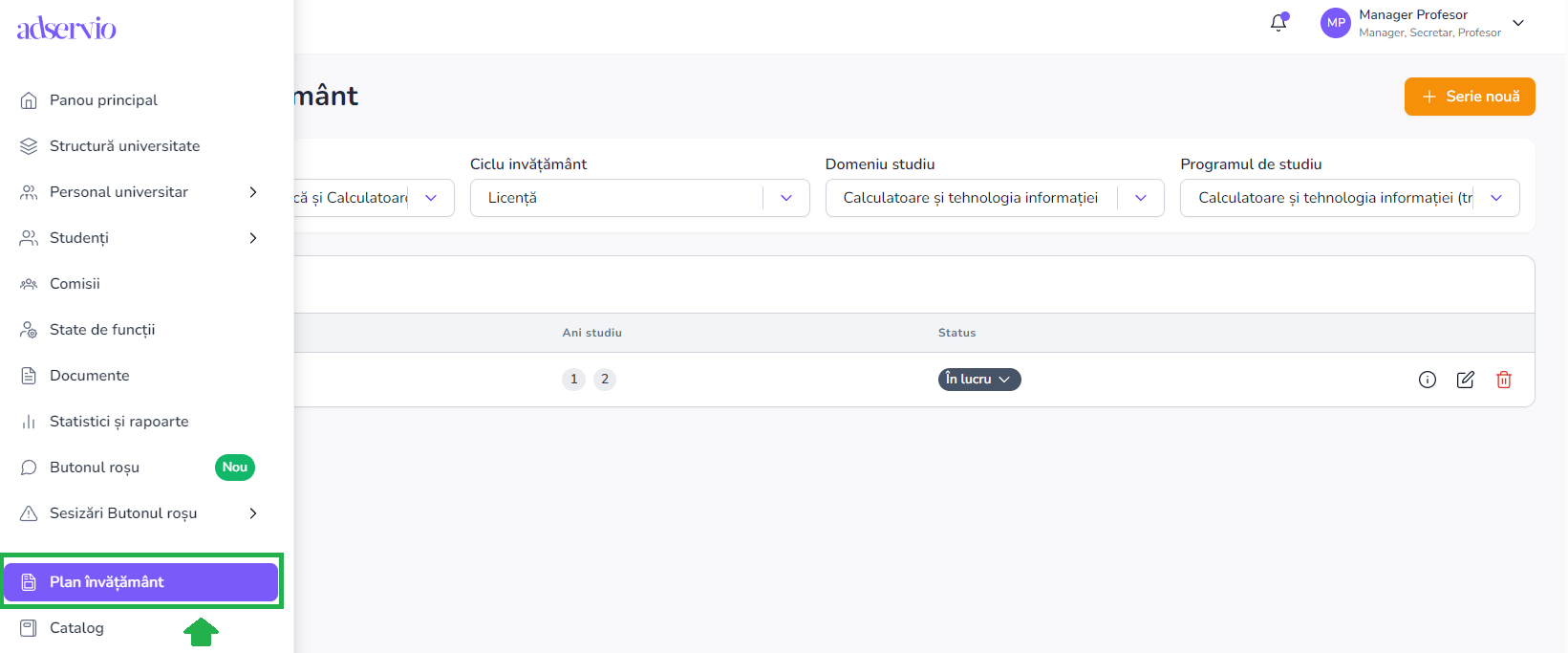Click the Documente file icon
This screenshot has width=1568, height=653.
[29, 376]
